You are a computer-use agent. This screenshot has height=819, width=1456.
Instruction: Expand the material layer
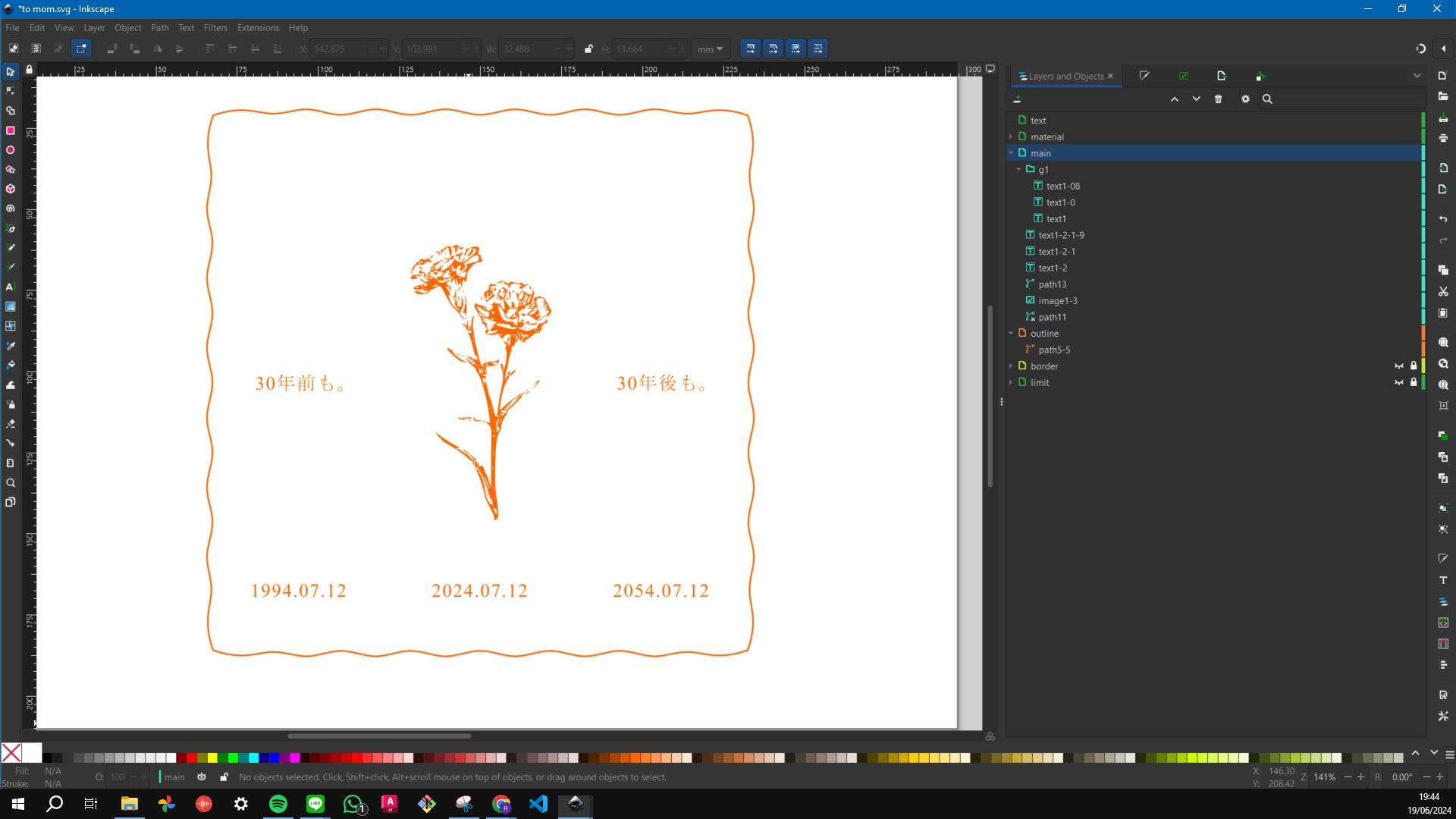[x=1011, y=137]
